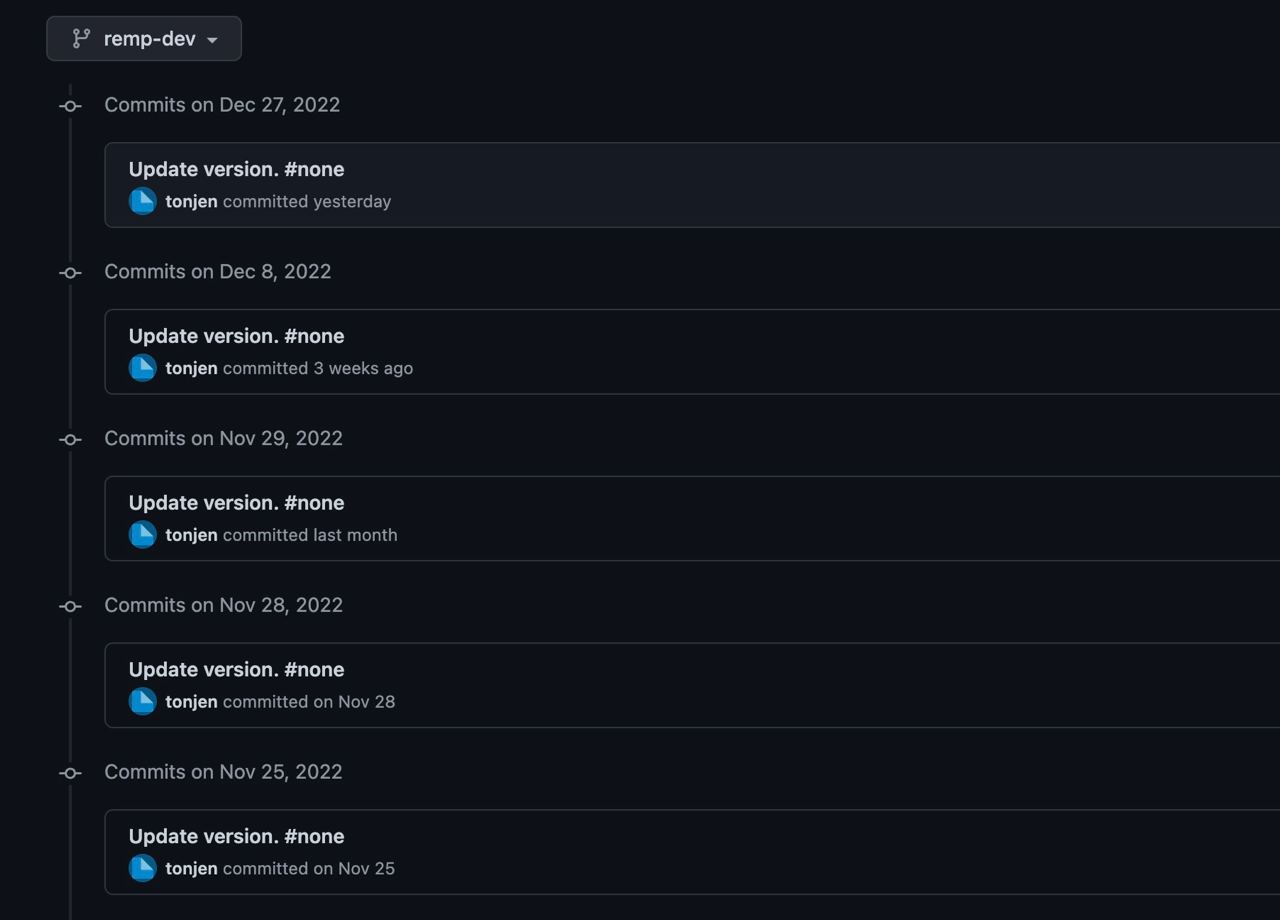Click the commit node icon beside Nov 29 heading

coord(70,439)
